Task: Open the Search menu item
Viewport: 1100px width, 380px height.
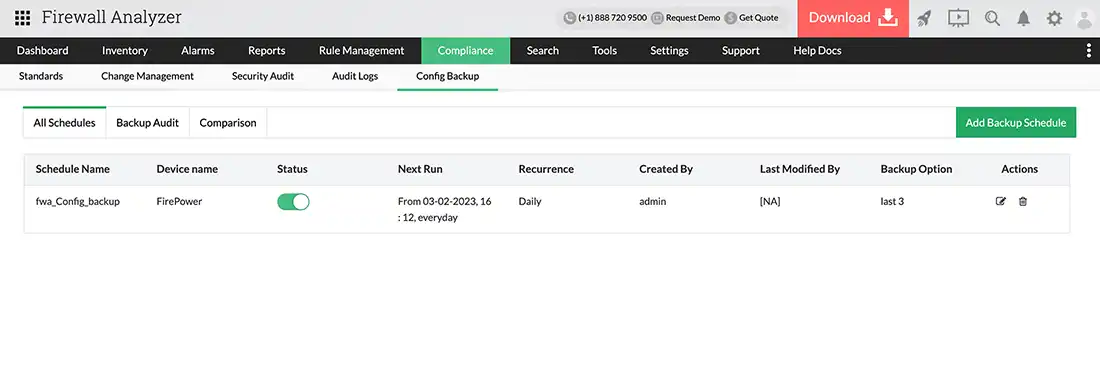Action: coord(543,50)
